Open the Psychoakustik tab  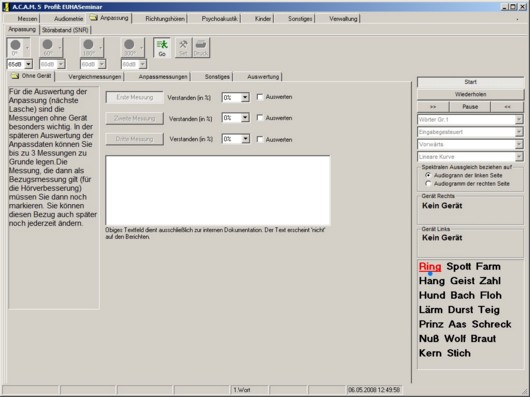pyautogui.click(x=219, y=19)
